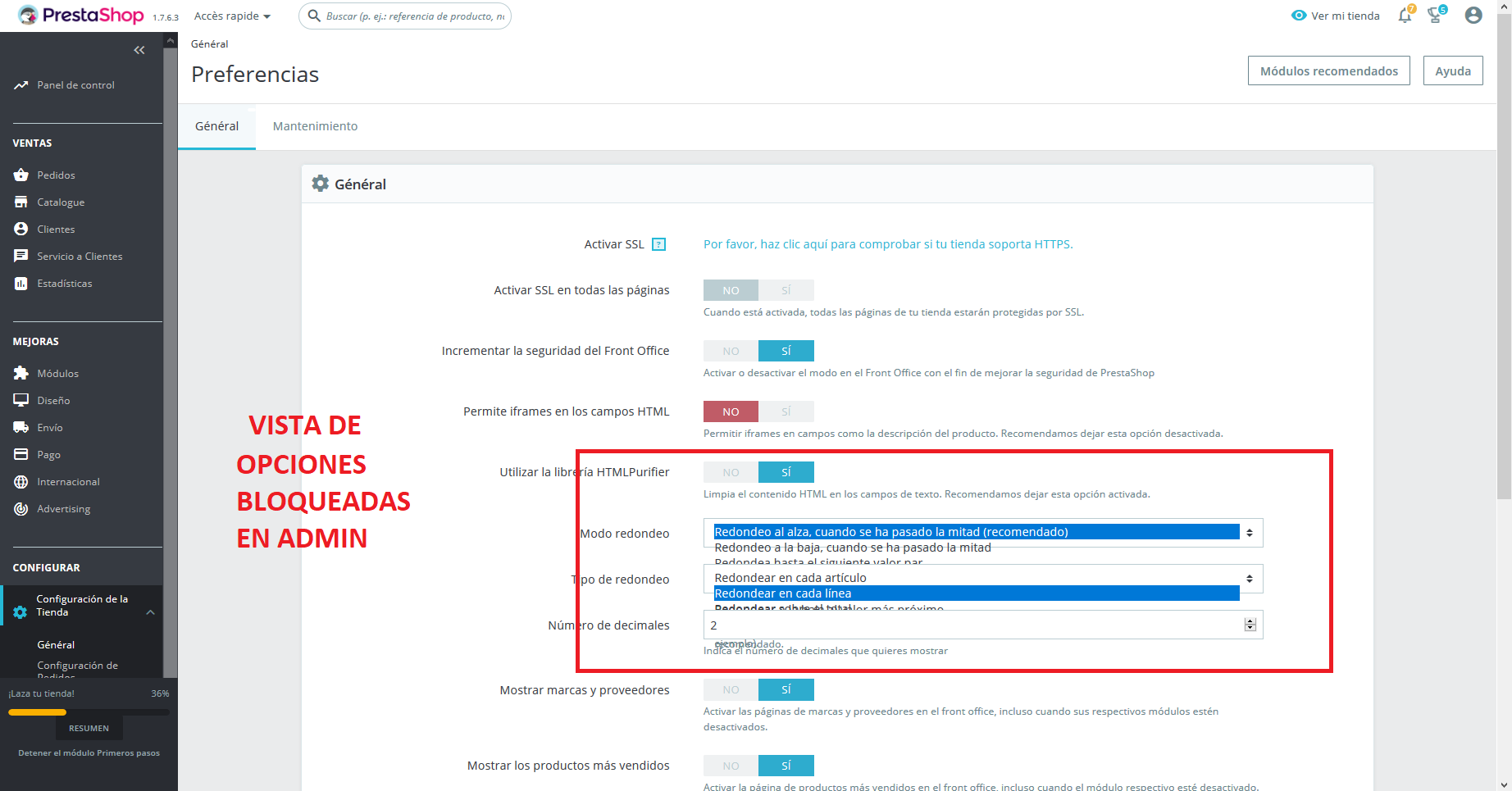Click the Número de decimales input field
The image size is (1512, 791).
click(x=983, y=625)
